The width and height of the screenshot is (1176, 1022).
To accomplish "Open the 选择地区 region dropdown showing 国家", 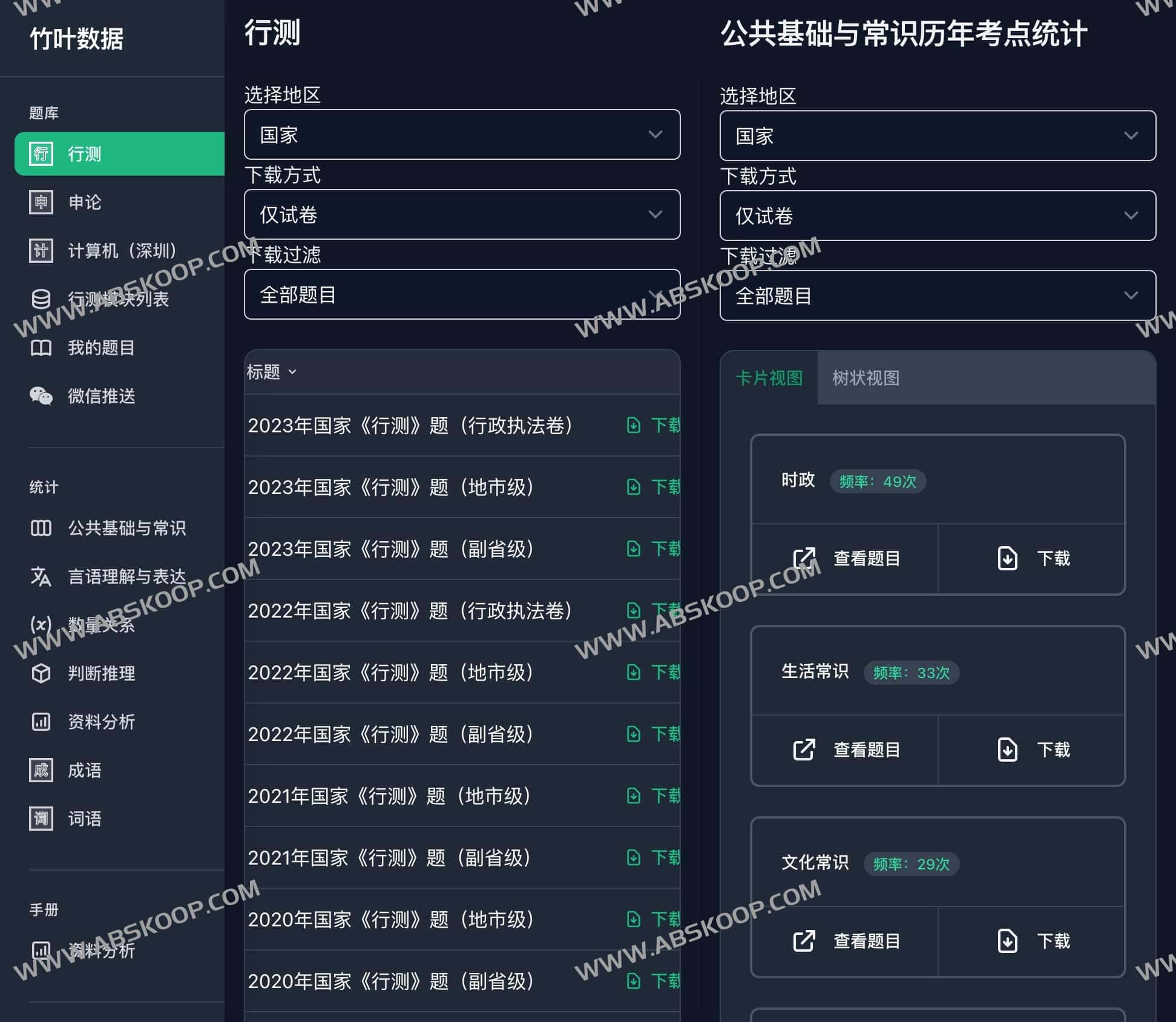I will tap(462, 134).
